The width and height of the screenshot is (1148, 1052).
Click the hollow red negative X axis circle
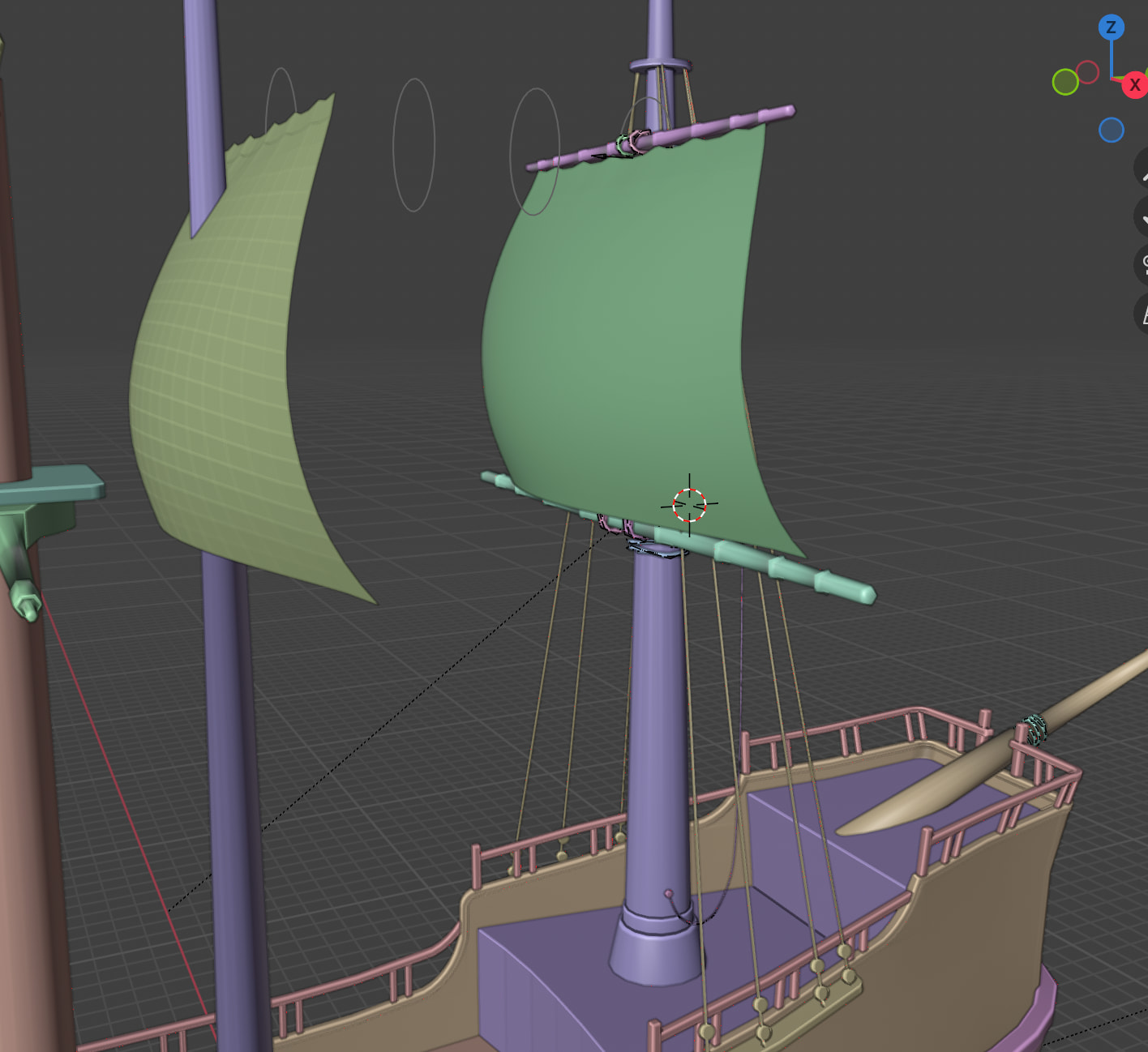pos(1088,72)
